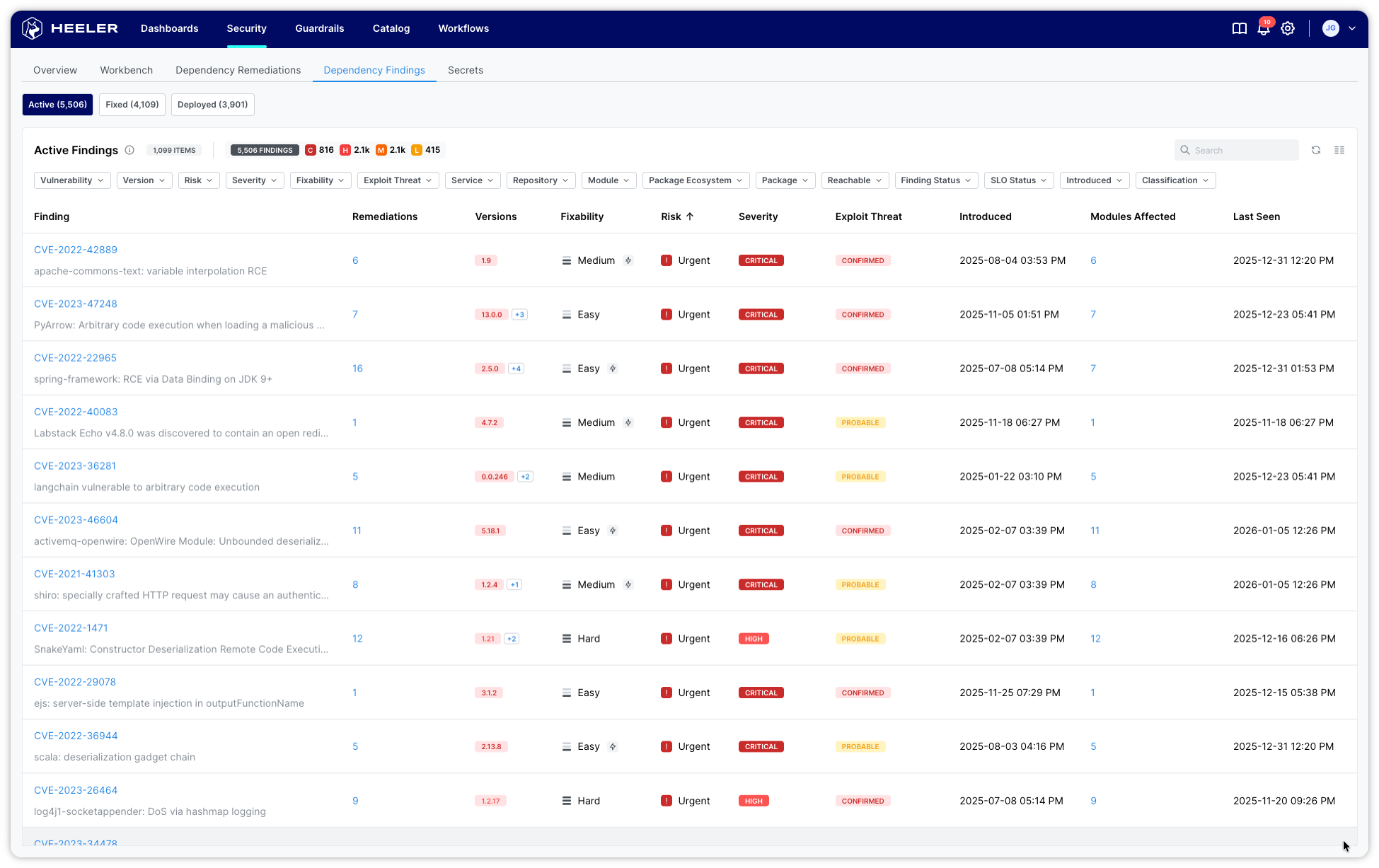
Task: Open the CVE-2023-47248 finding link
Action: pos(76,303)
